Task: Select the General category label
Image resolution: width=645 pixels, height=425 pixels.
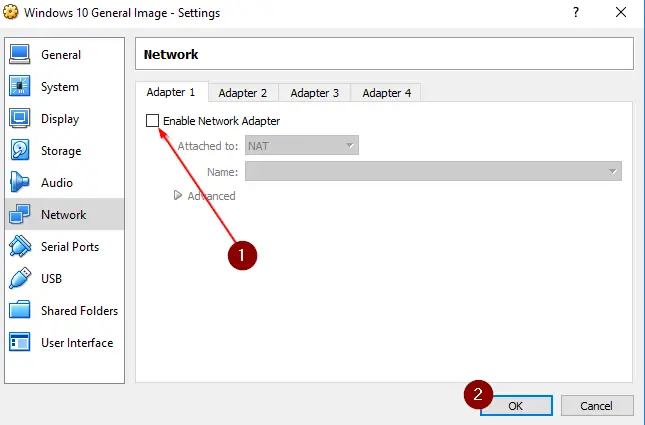Action: tap(61, 55)
